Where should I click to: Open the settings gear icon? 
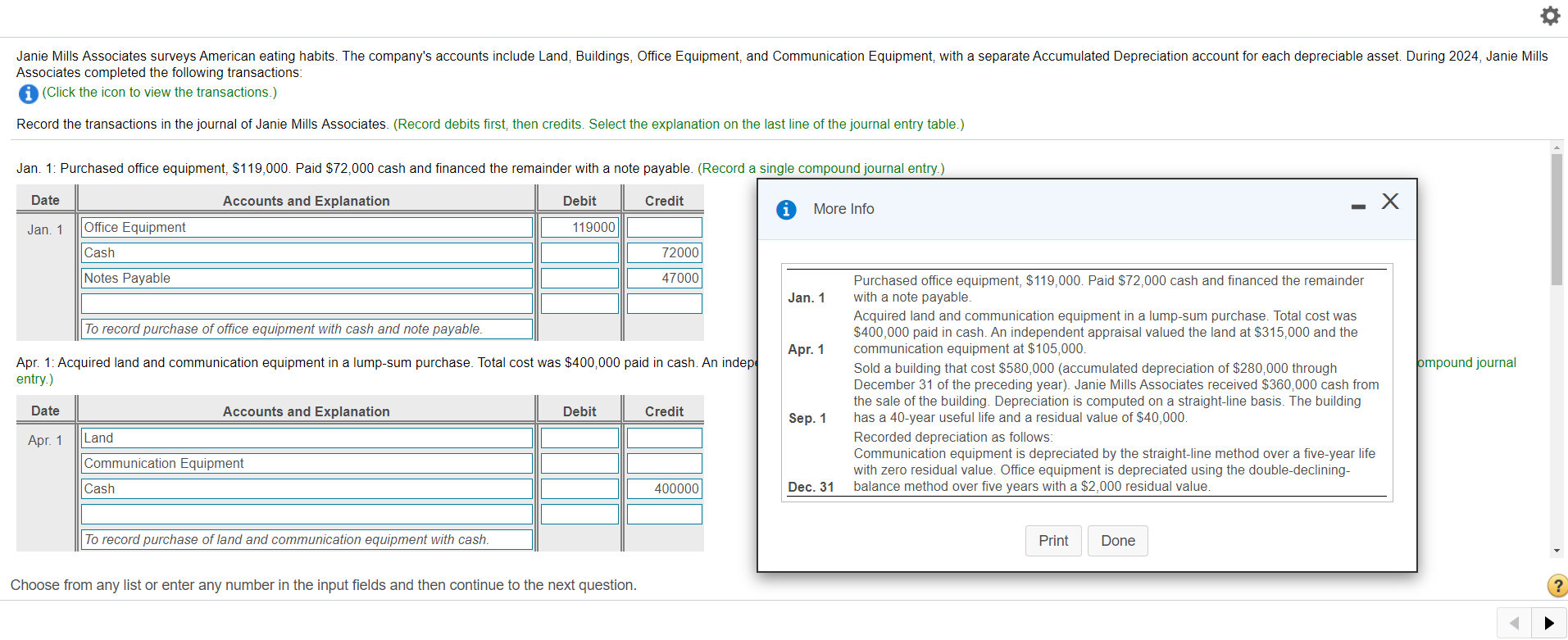pyautogui.click(x=1550, y=16)
